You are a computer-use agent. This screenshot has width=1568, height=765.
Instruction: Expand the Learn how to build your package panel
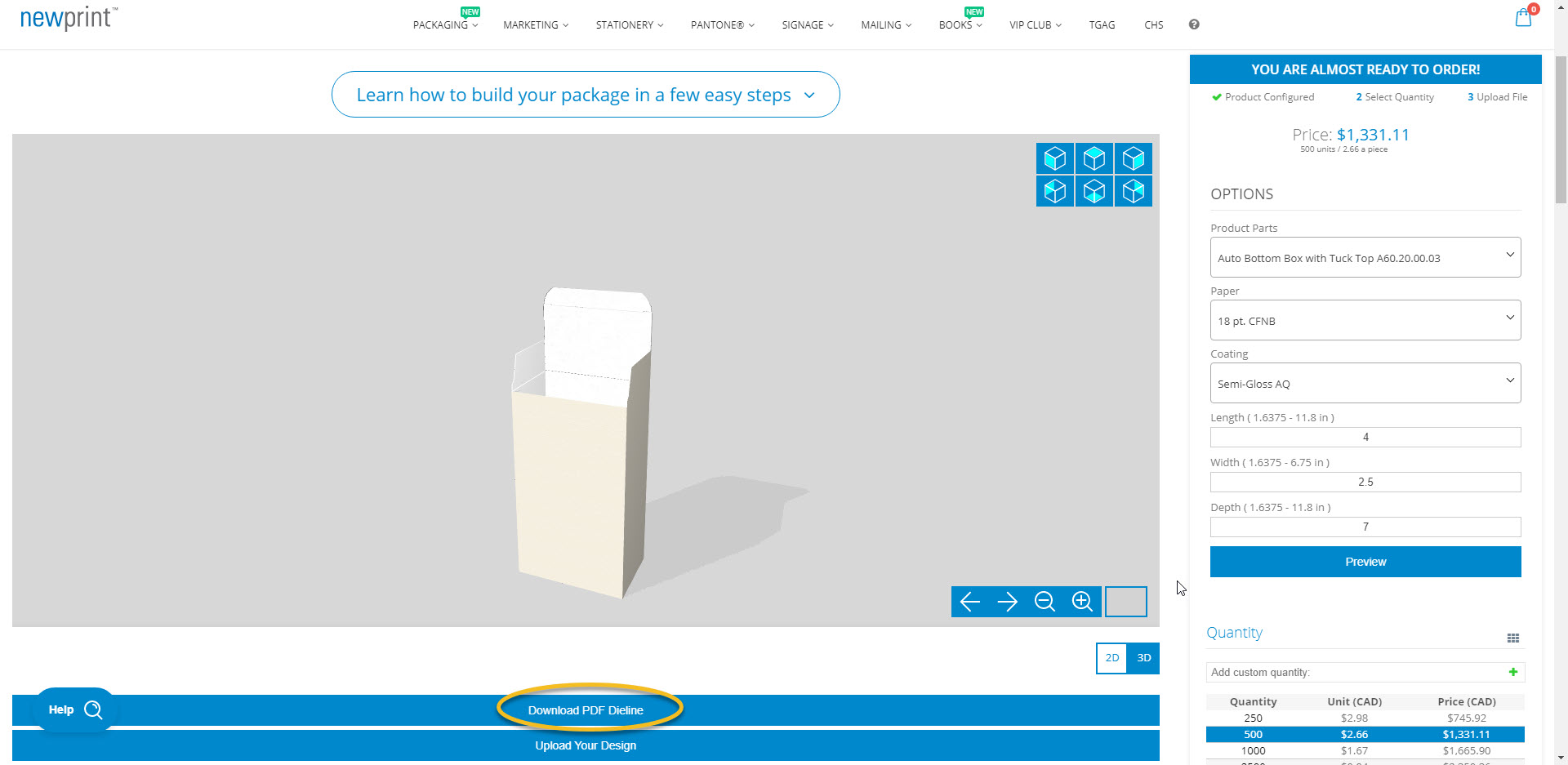(x=586, y=95)
